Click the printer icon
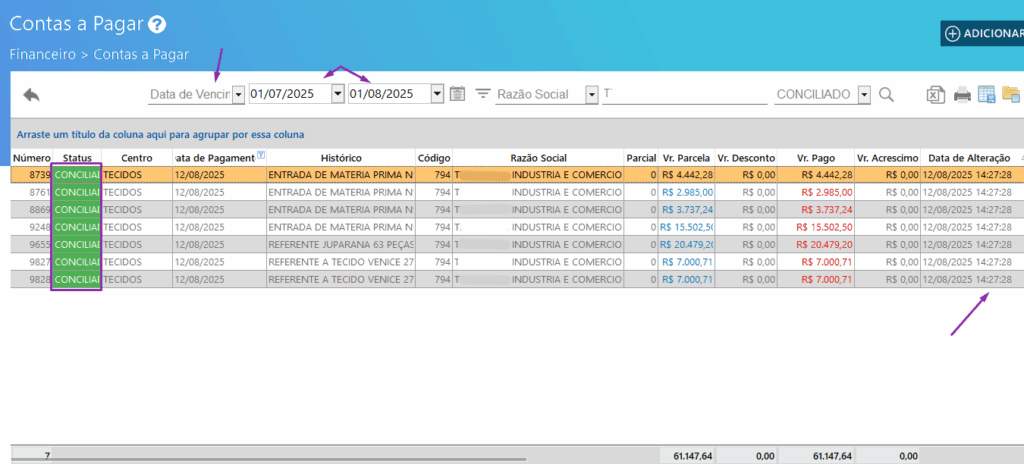This screenshot has width=1024, height=464. pyautogui.click(x=962, y=95)
